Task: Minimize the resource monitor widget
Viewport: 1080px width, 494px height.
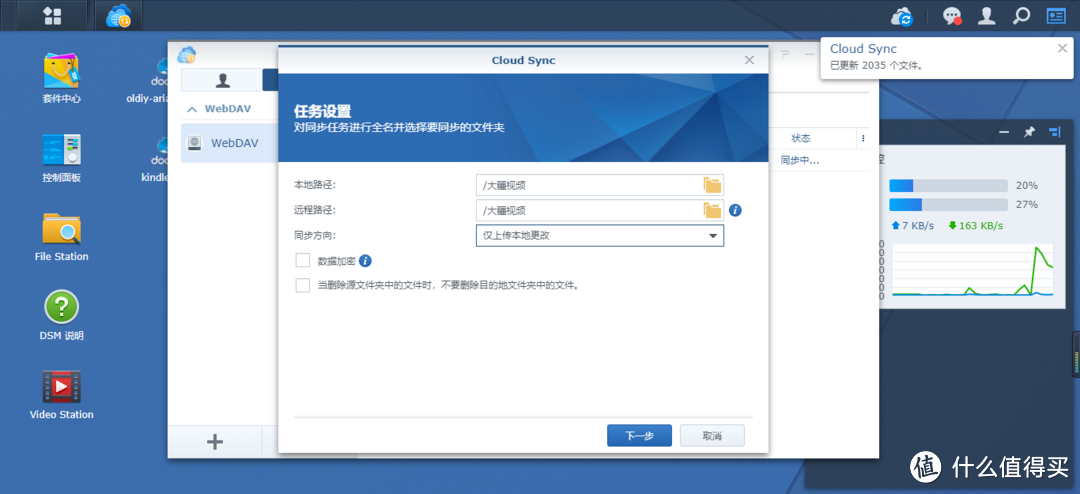Action: (1004, 132)
